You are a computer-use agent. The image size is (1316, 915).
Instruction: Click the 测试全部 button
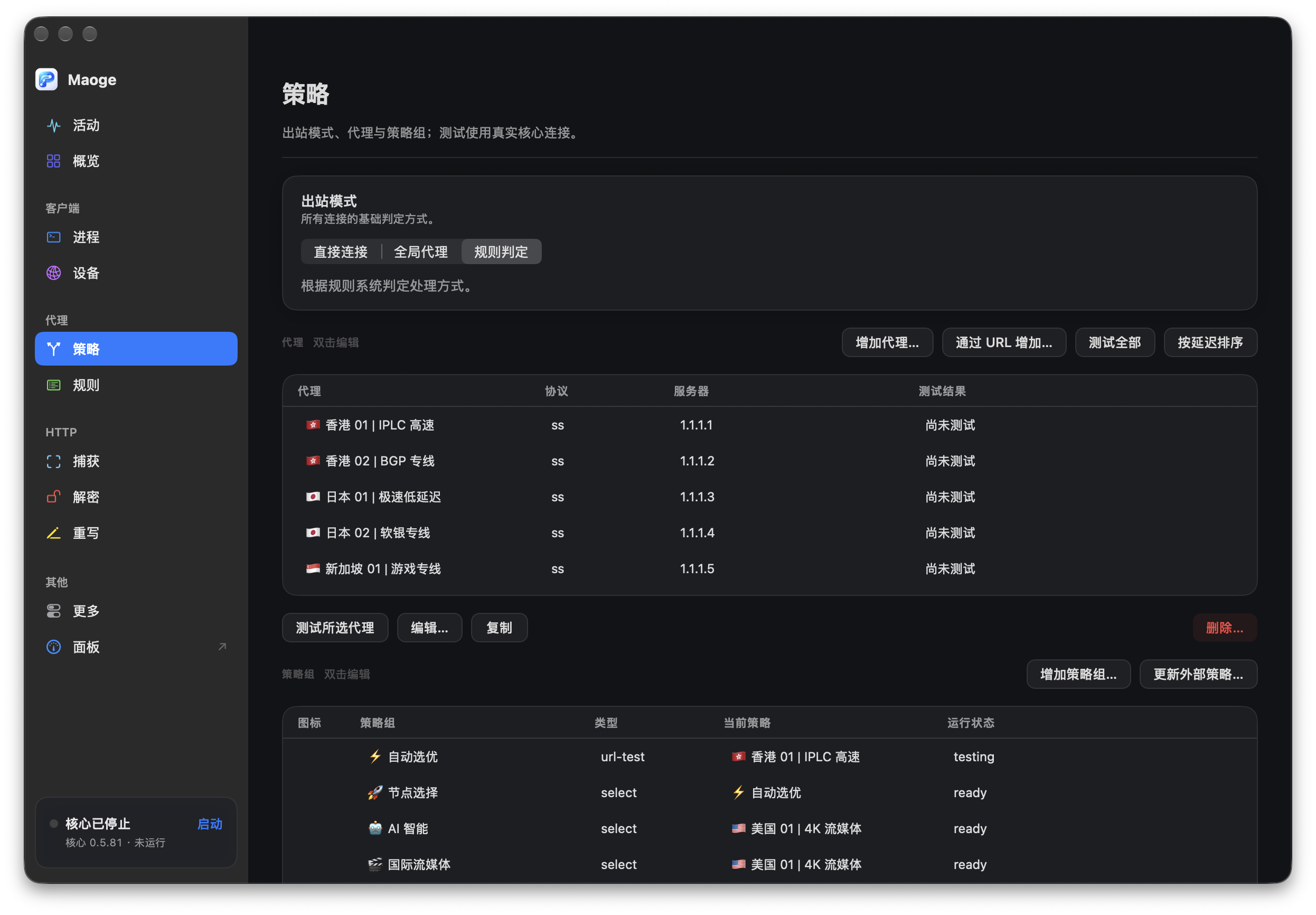1114,342
